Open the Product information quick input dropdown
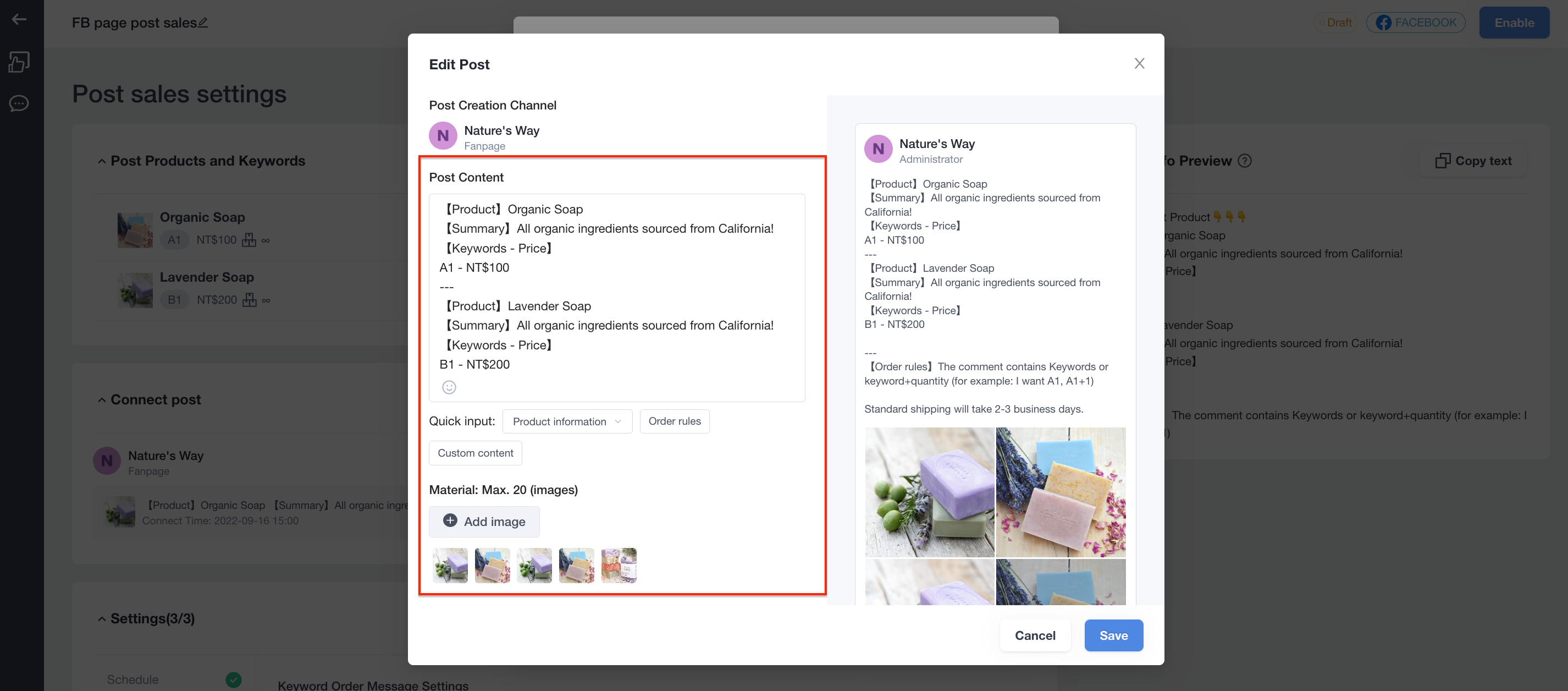1568x691 pixels. tap(567, 421)
